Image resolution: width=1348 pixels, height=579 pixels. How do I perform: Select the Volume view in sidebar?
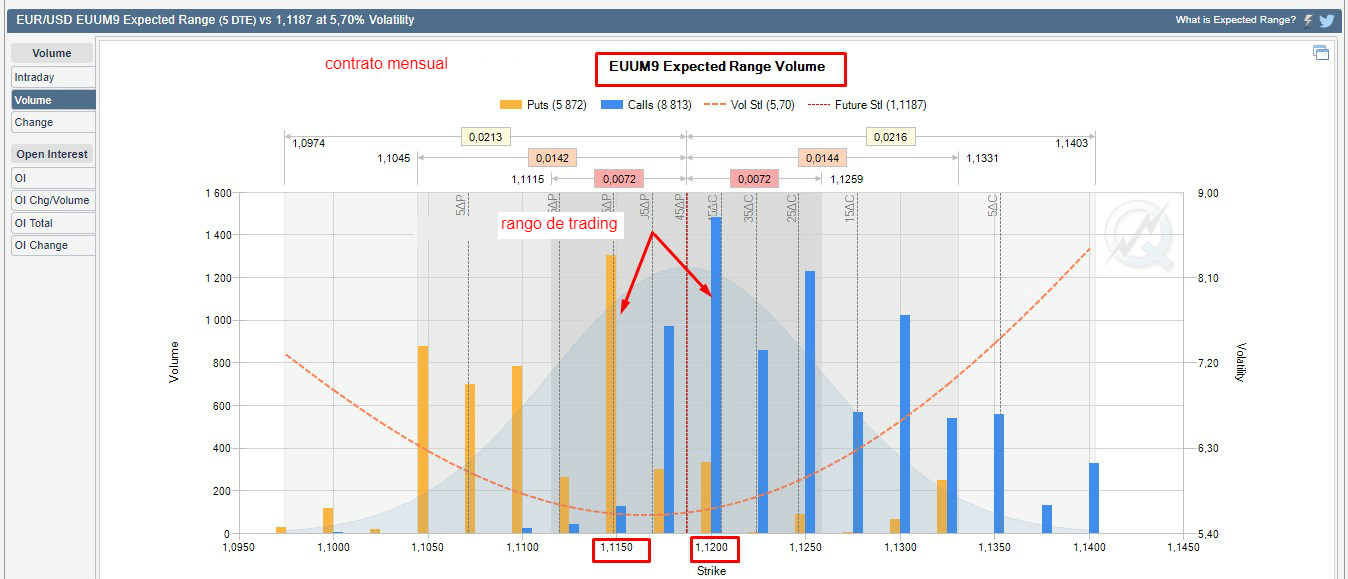click(x=53, y=100)
